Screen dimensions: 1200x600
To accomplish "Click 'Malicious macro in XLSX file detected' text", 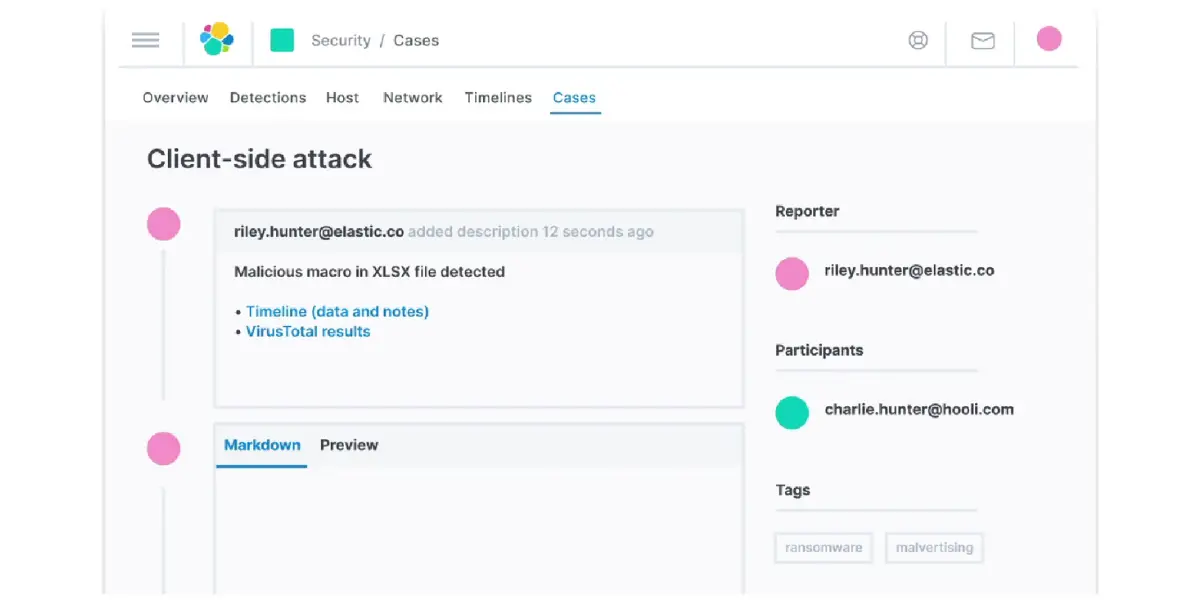I will point(369,272).
